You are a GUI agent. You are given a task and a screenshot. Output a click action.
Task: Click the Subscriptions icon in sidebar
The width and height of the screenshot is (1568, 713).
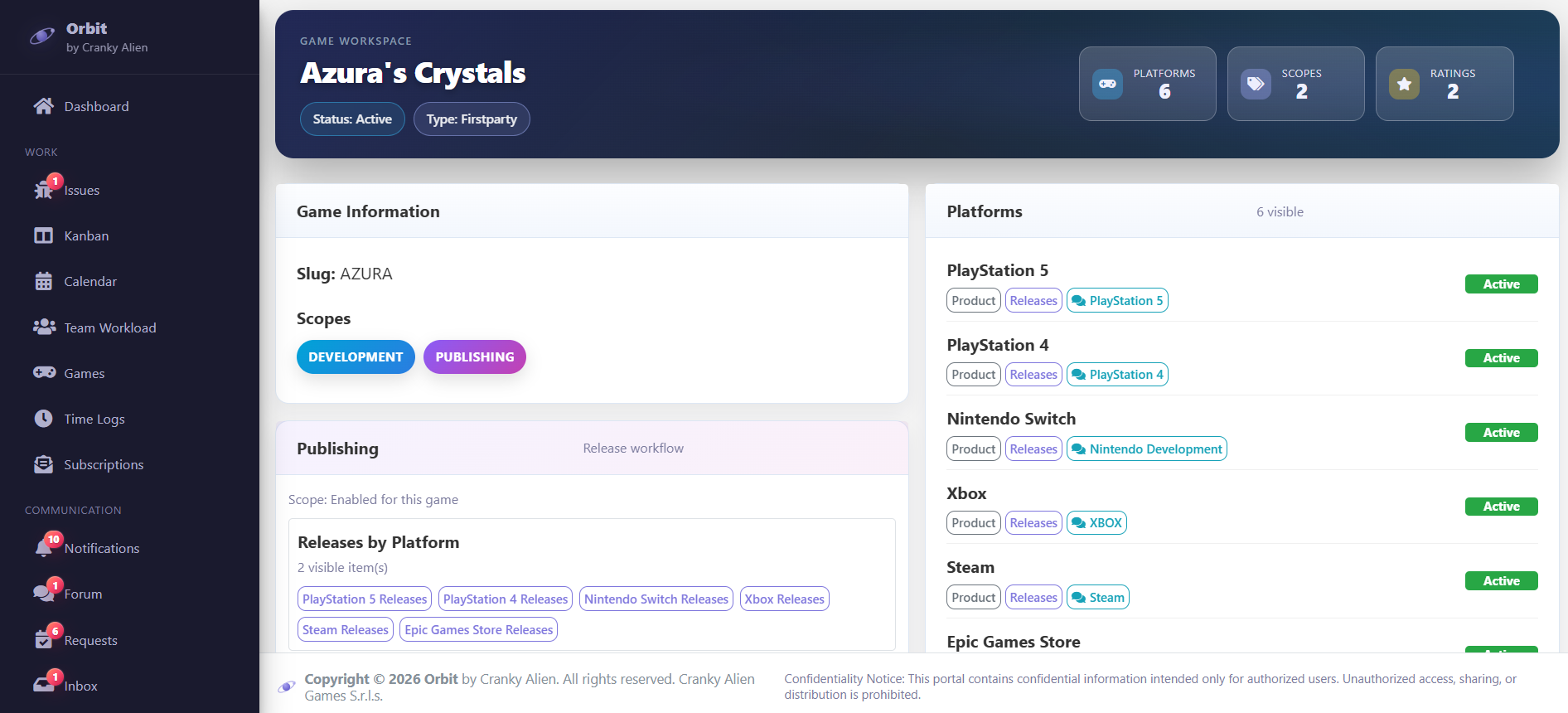[43, 464]
